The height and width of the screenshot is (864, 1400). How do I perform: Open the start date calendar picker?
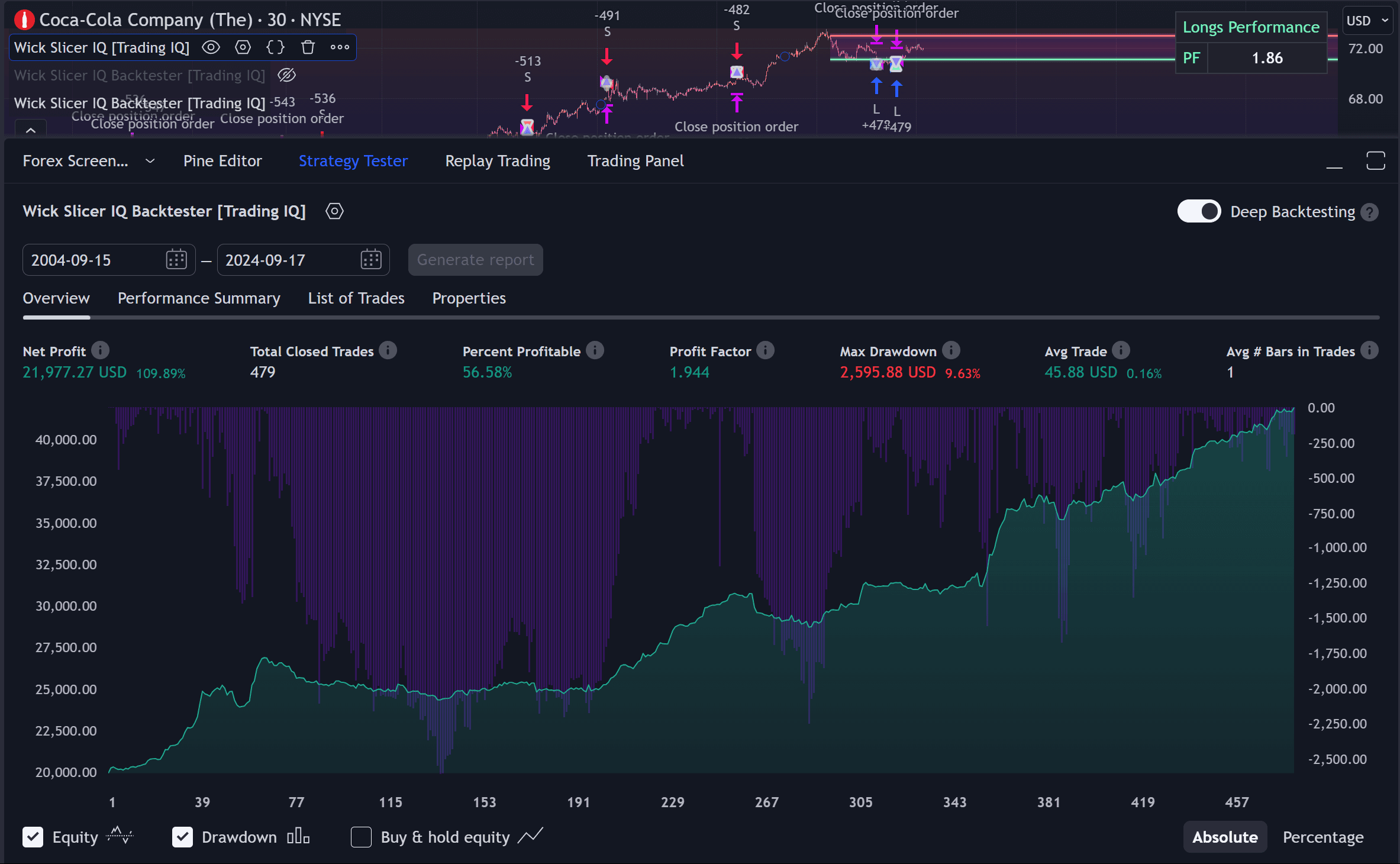coord(176,260)
